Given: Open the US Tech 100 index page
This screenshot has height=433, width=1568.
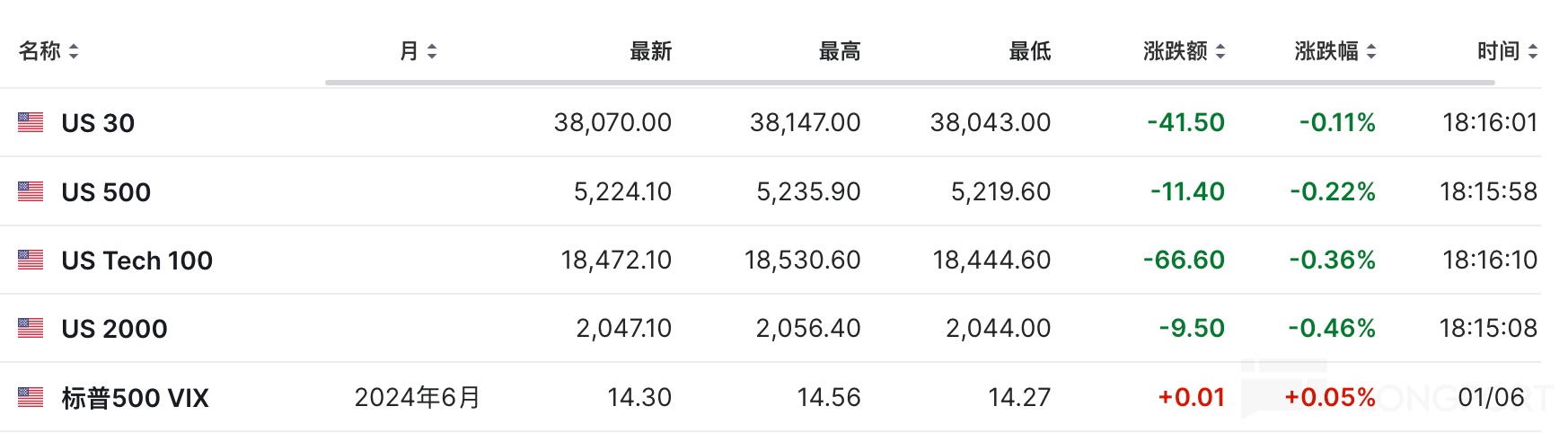Looking at the screenshot, I should coord(137,261).
